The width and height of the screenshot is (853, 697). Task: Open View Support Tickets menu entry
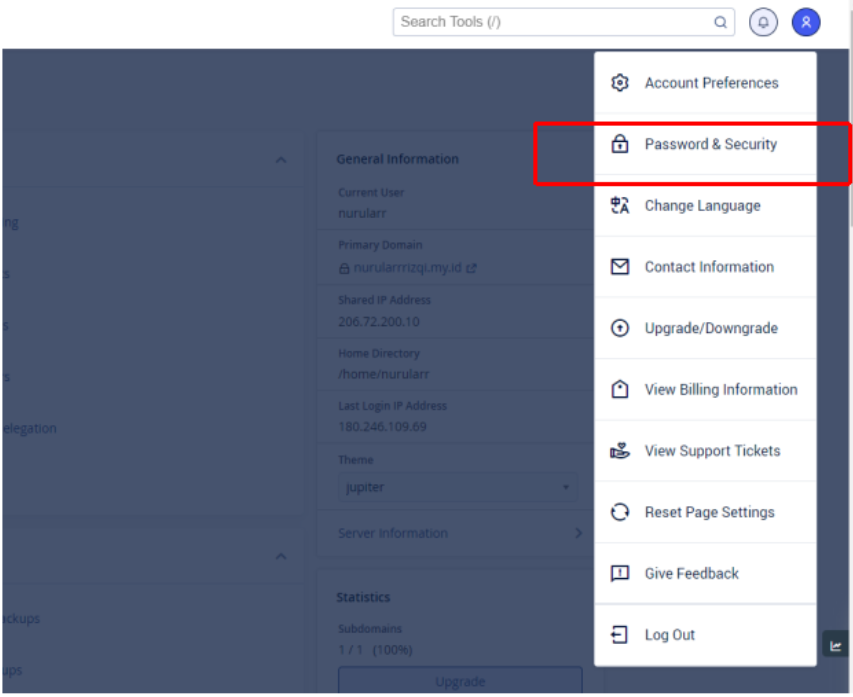point(705,451)
